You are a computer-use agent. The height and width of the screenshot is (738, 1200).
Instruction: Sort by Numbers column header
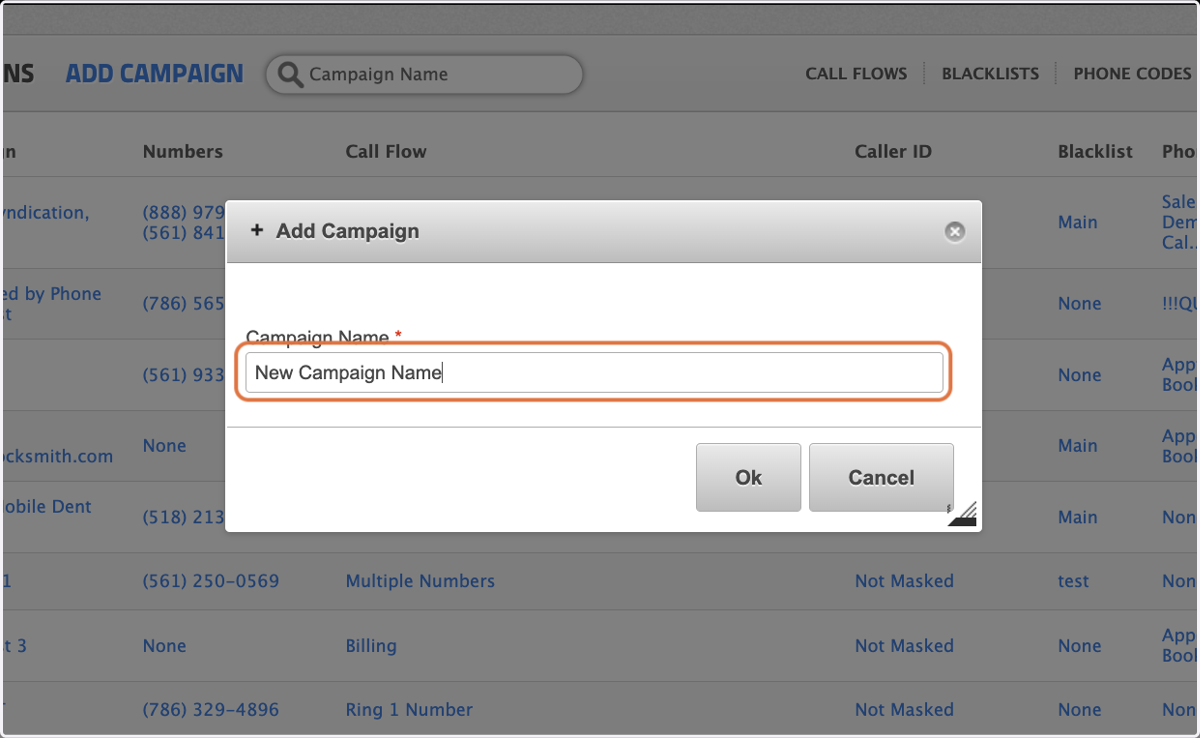tap(183, 152)
